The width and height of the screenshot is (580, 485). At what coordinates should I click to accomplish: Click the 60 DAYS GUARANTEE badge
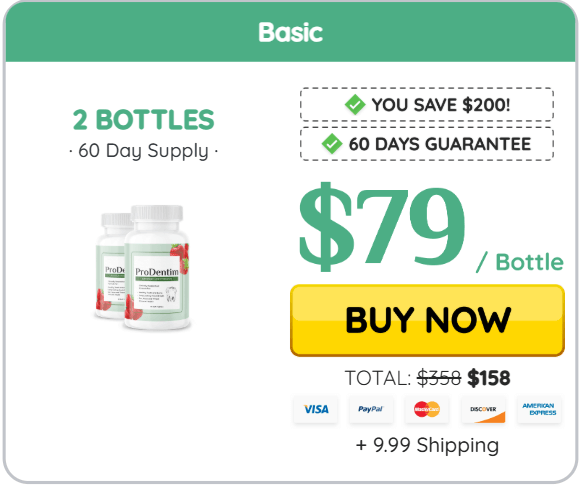point(427,144)
